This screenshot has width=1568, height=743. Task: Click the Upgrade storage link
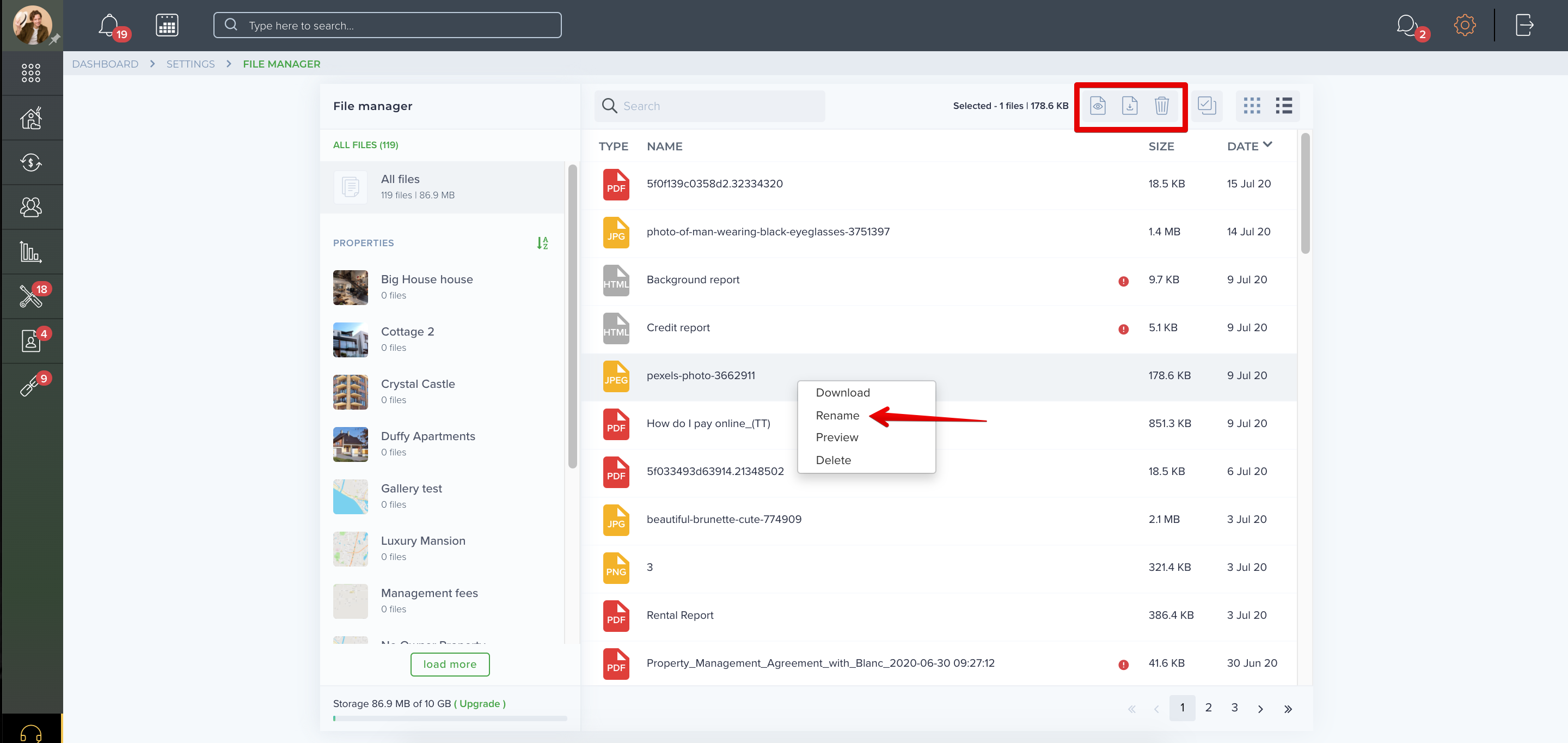[480, 704]
